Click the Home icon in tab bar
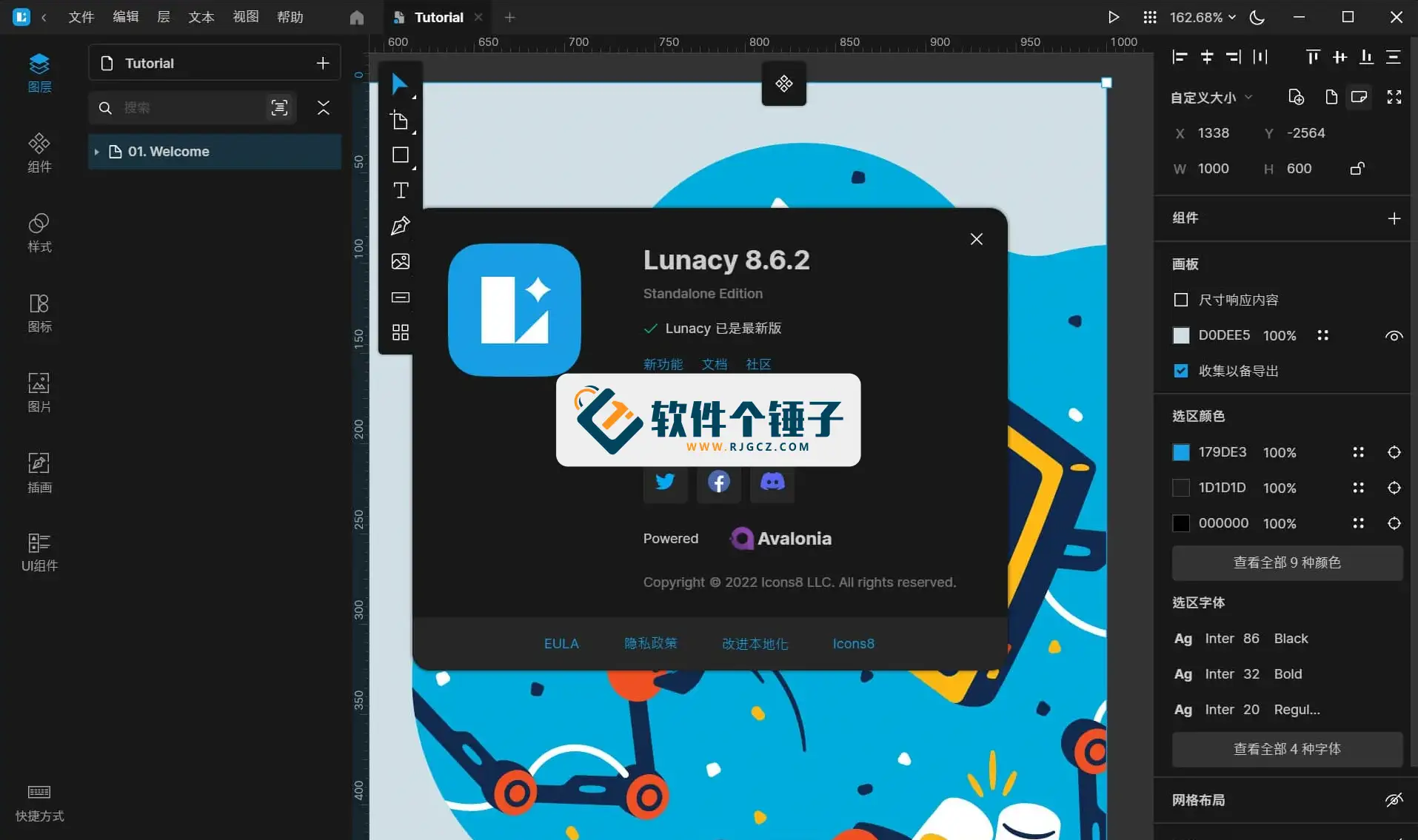The height and width of the screenshot is (840, 1418). [357, 17]
